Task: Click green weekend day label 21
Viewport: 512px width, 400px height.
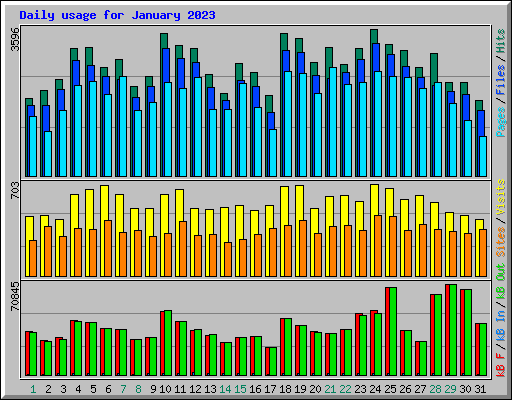Action: 330,389
